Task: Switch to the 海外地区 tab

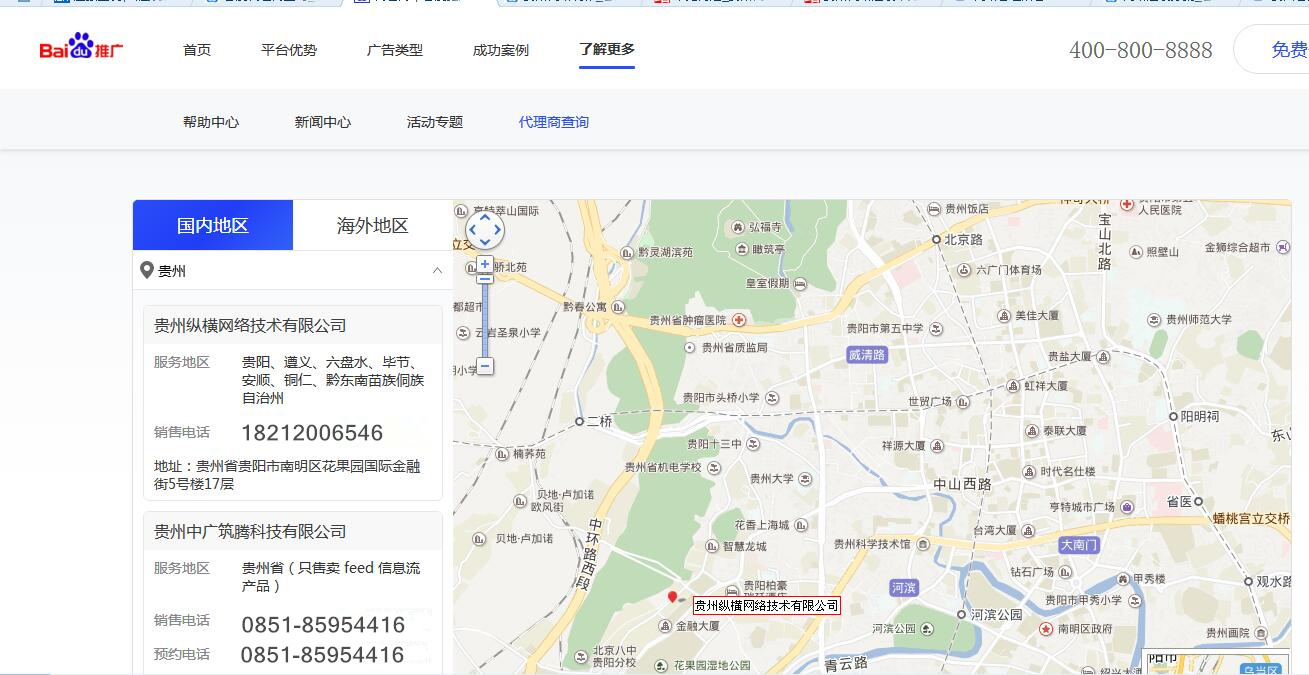Action: tap(373, 225)
